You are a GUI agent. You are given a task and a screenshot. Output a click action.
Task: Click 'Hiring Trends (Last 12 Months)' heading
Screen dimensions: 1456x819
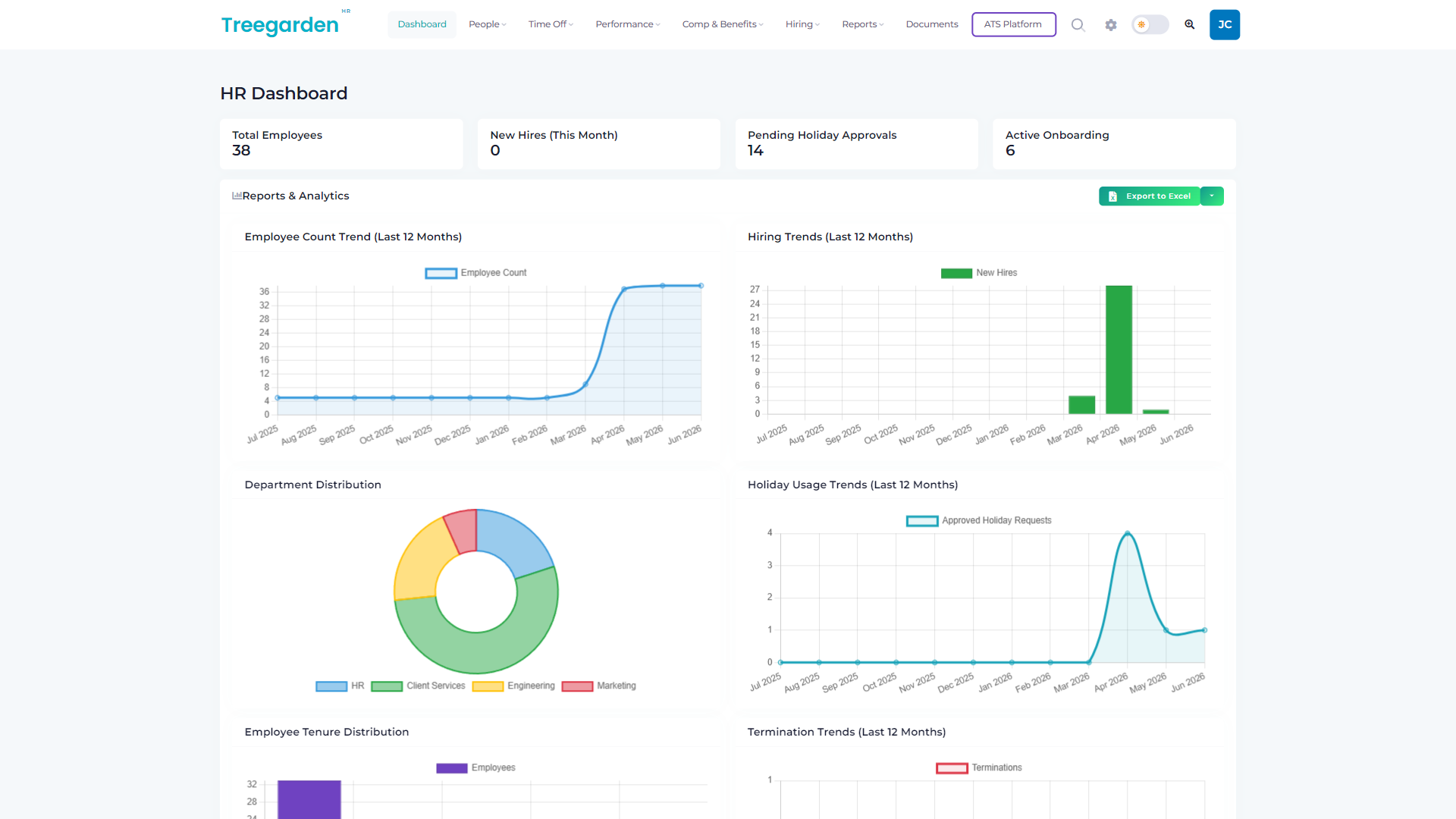[830, 237]
